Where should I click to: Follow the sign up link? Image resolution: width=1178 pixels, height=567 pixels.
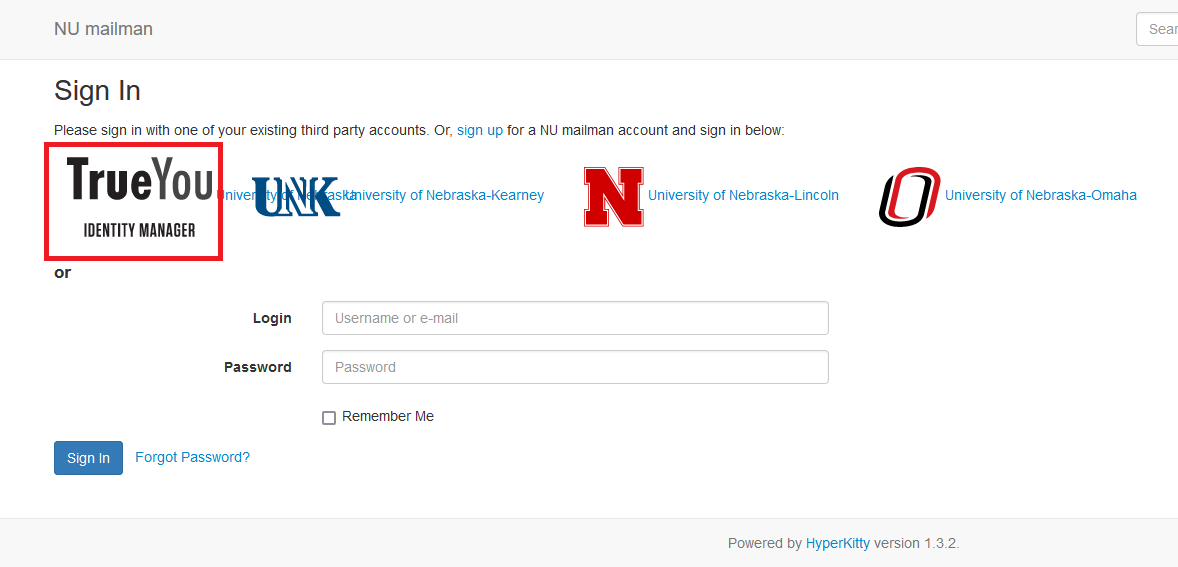click(x=480, y=130)
